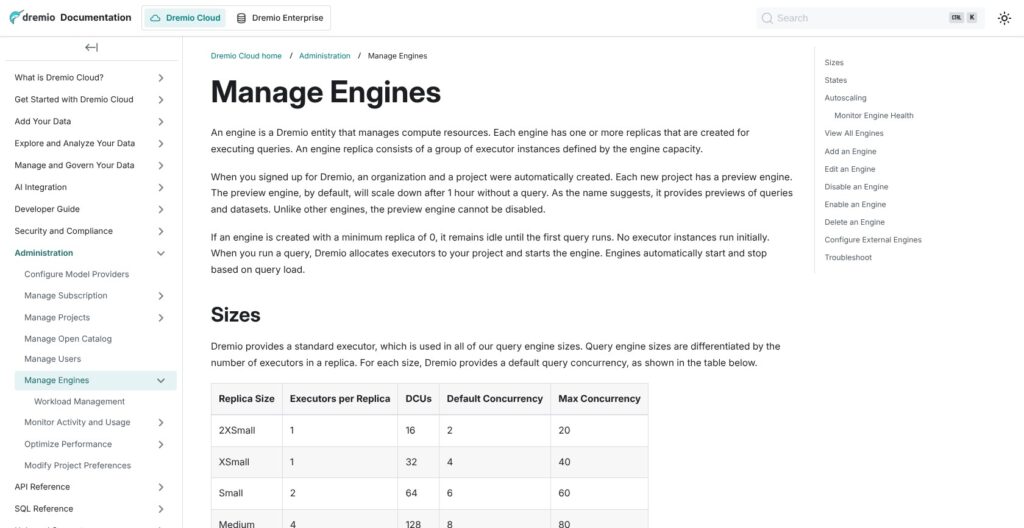The height and width of the screenshot is (528, 1024).
Task: Expand the Developer Guide chevron
Action: coord(161,209)
